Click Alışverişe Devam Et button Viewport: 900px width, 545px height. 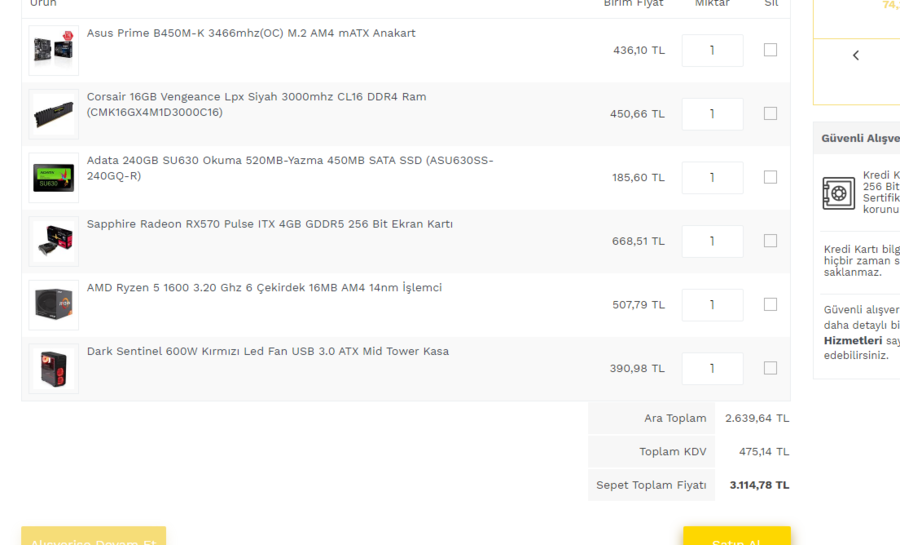[94, 536]
